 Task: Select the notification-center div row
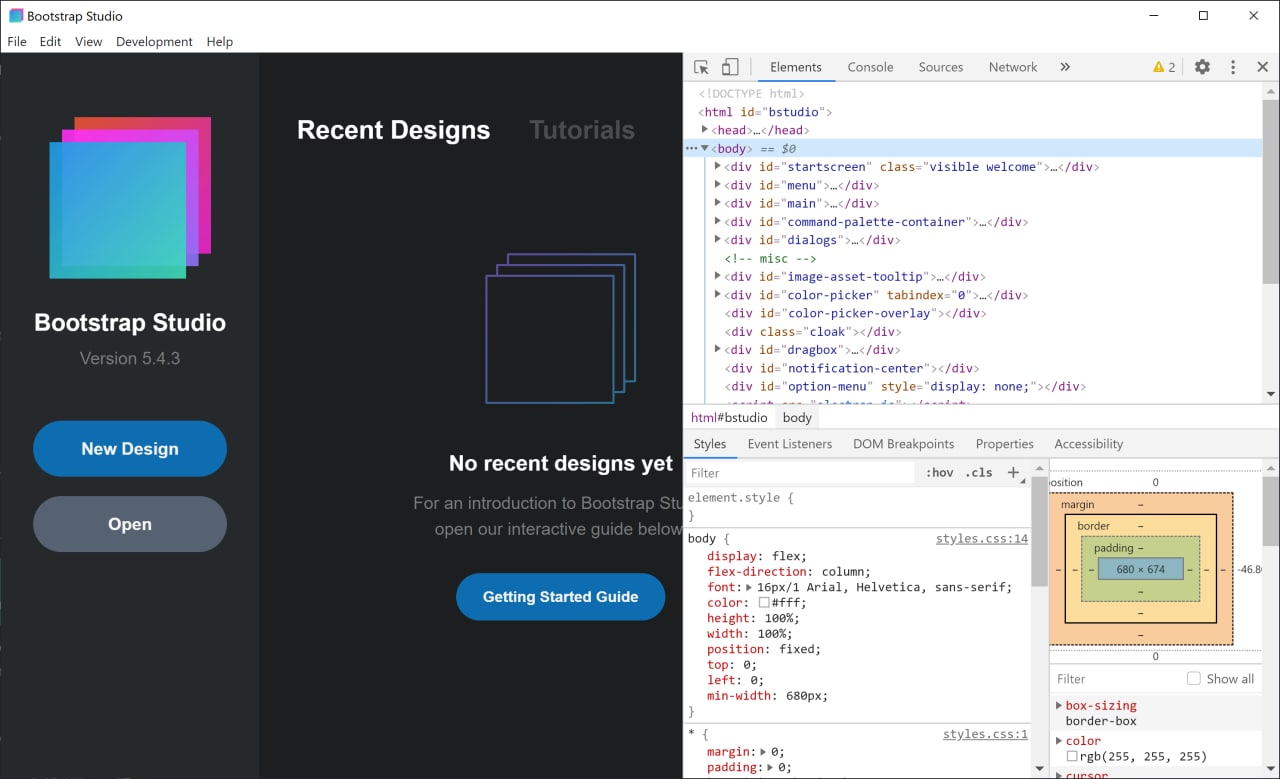click(x=852, y=368)
